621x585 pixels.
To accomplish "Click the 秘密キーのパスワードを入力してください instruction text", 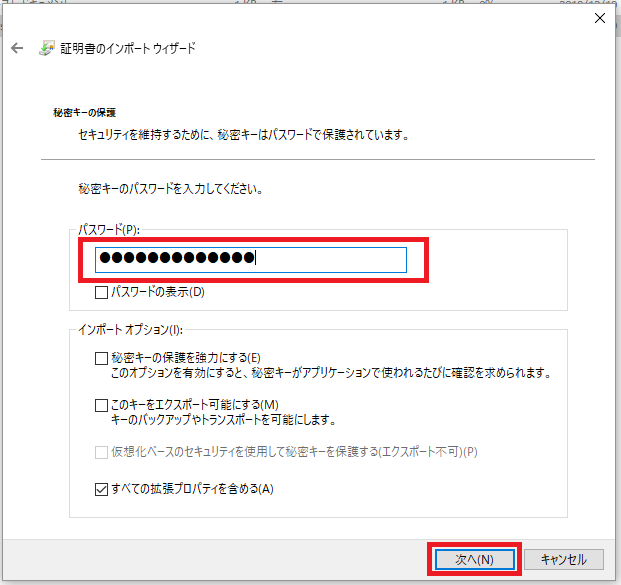I will point(177,187).
